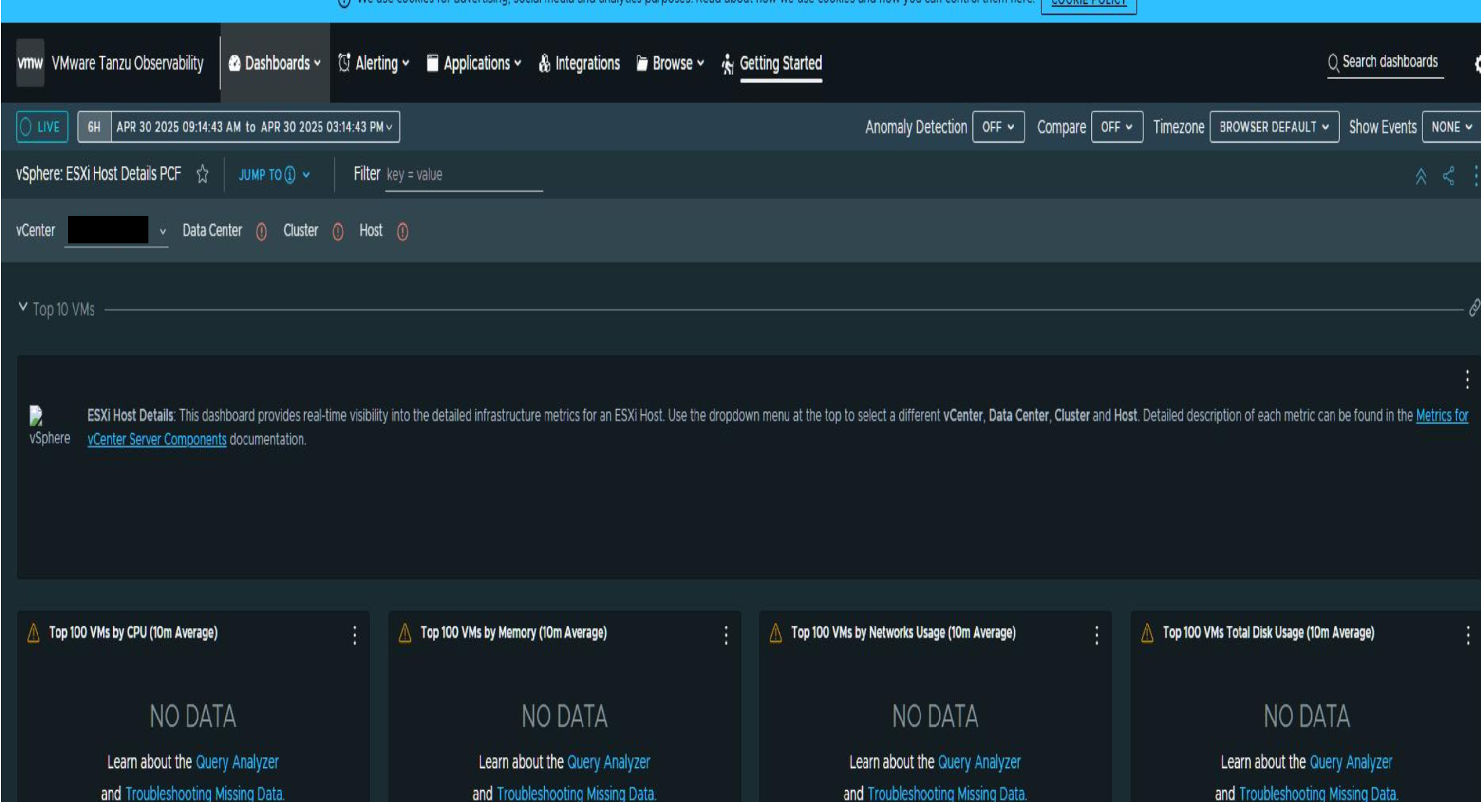Open the Dashboards menu
The width and height of the screenshot is (1484, 812).
(275, 63)
